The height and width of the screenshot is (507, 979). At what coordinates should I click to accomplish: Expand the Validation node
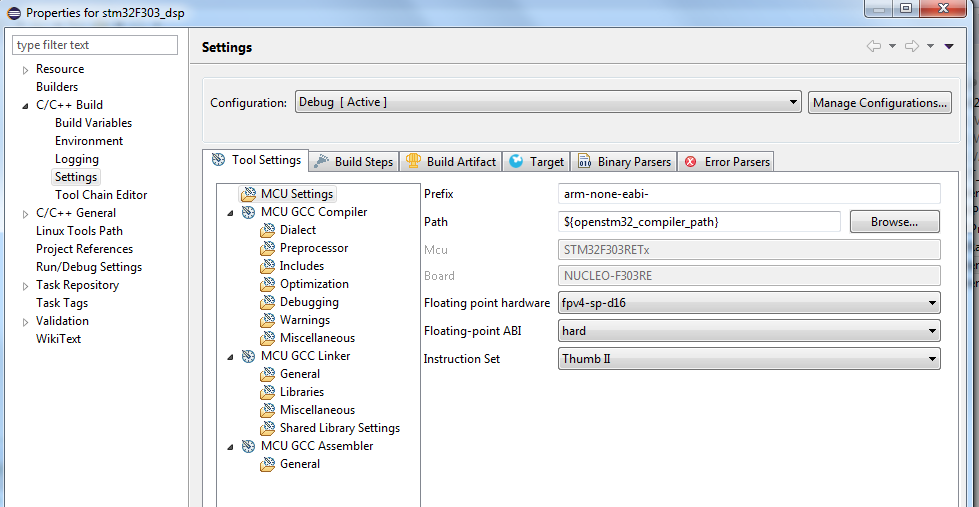[x=26, y=322]
